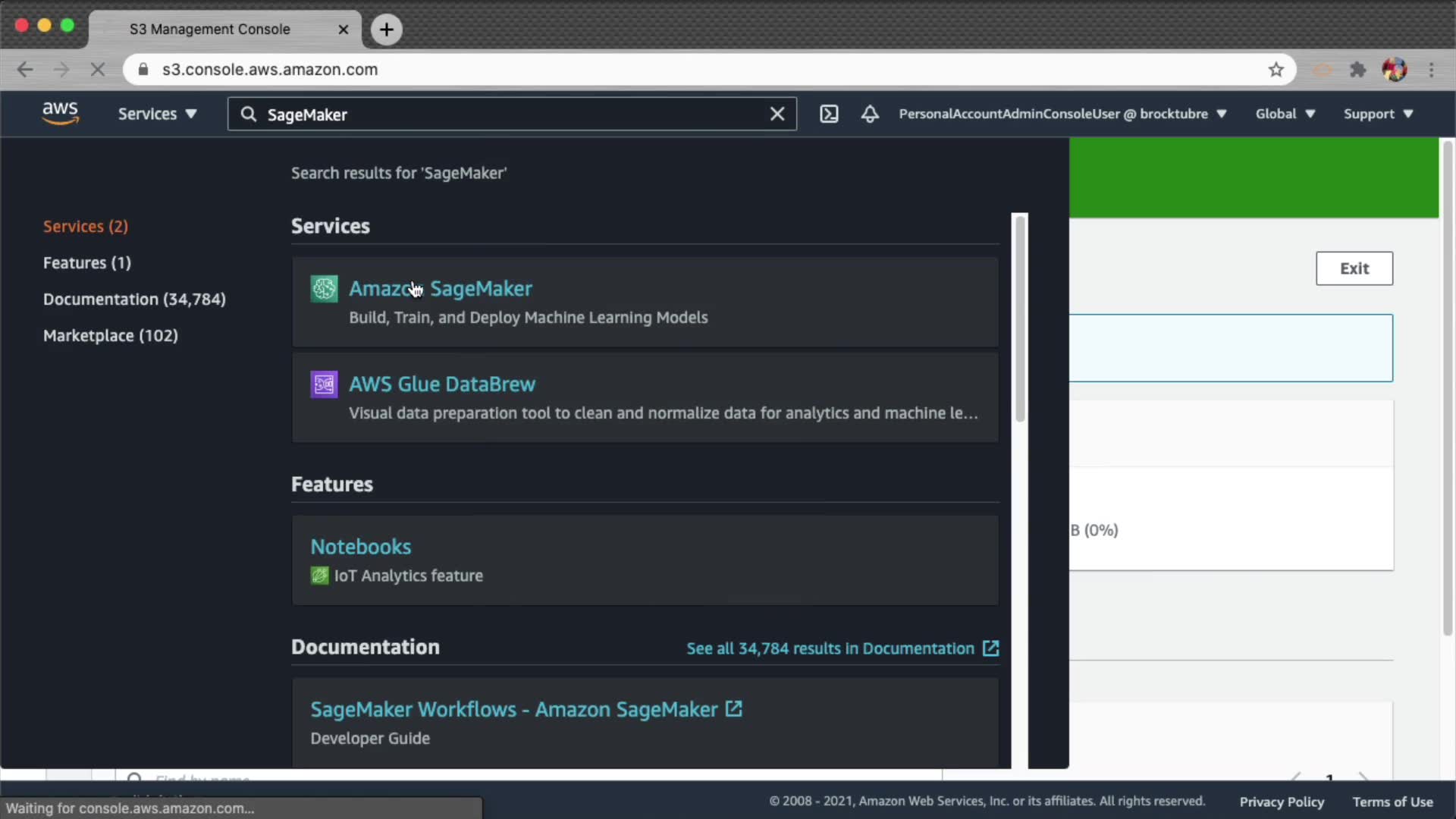Click the AWS logo home icon
Viewport: 1456px width, 819px height.
60,114
